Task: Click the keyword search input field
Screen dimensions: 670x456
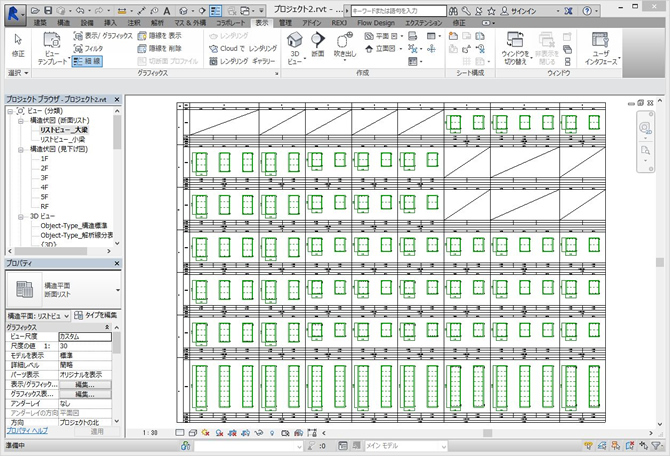Action: click(x=398, y=11)
